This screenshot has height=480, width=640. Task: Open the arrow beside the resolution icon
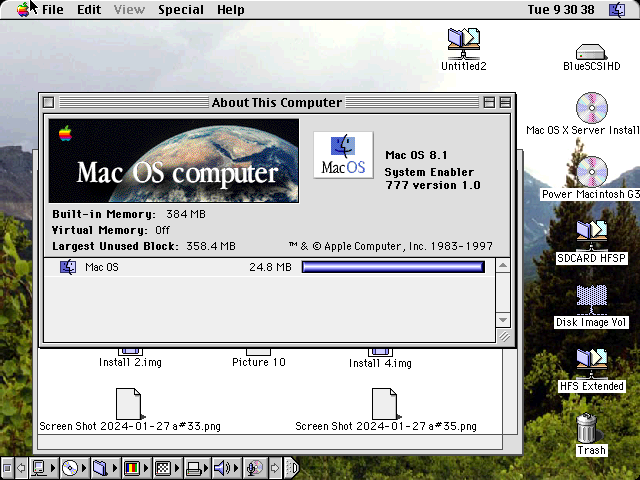pos(177,468)
